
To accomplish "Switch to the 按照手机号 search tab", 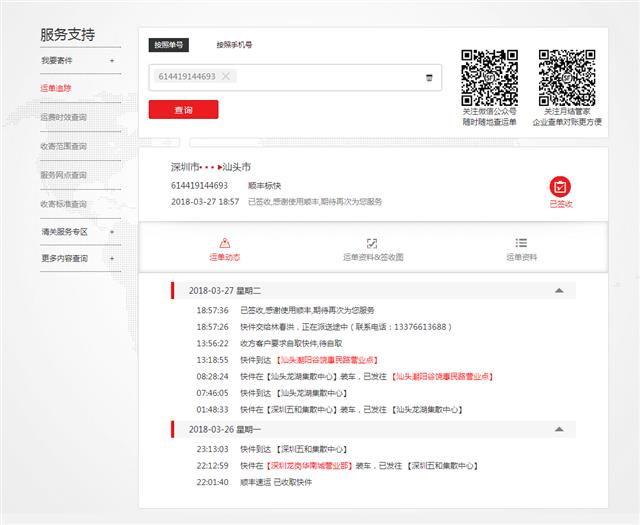I will [234, 45].
